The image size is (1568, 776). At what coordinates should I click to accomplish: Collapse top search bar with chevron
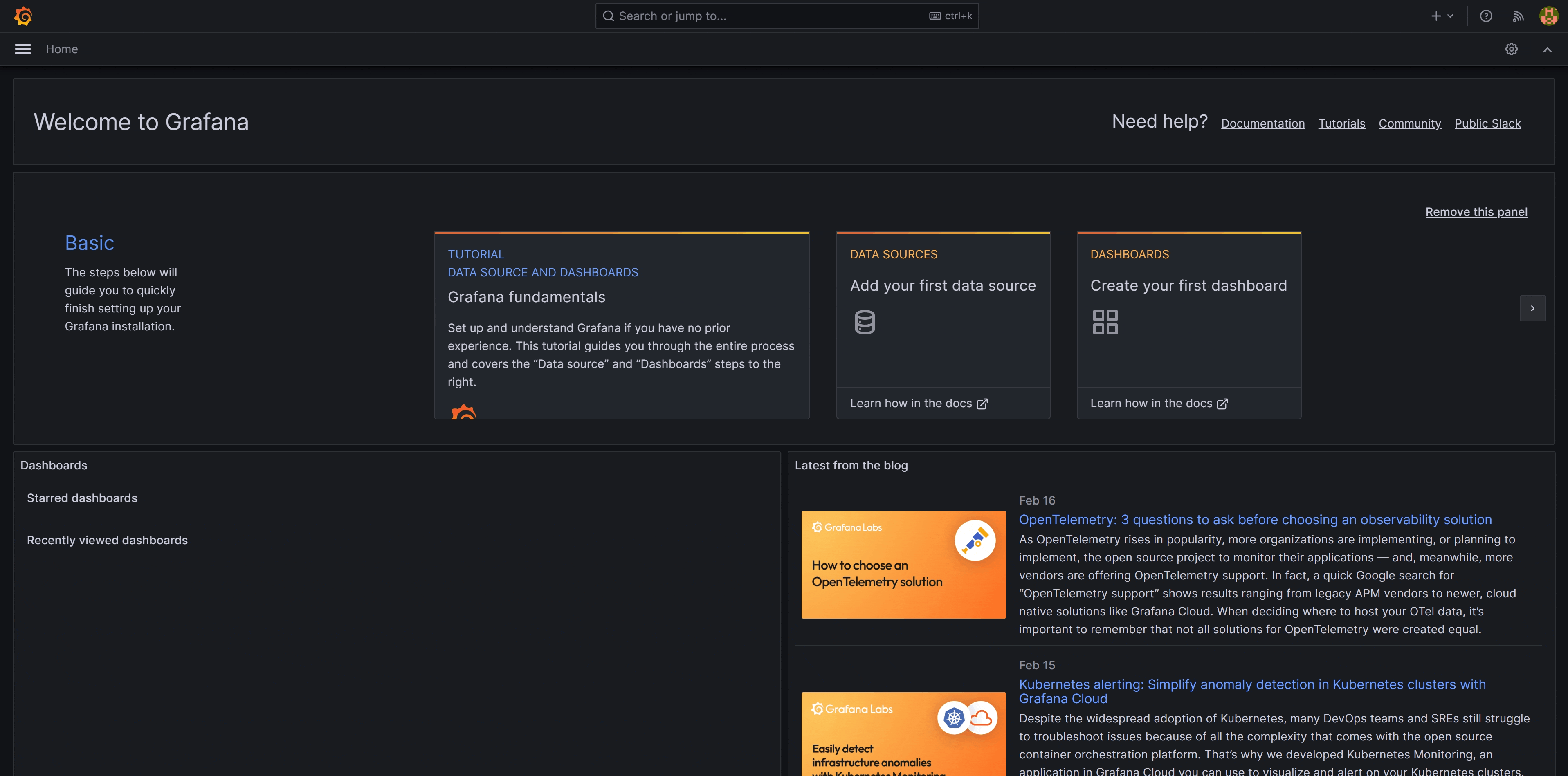click(x=1547, y=49)
